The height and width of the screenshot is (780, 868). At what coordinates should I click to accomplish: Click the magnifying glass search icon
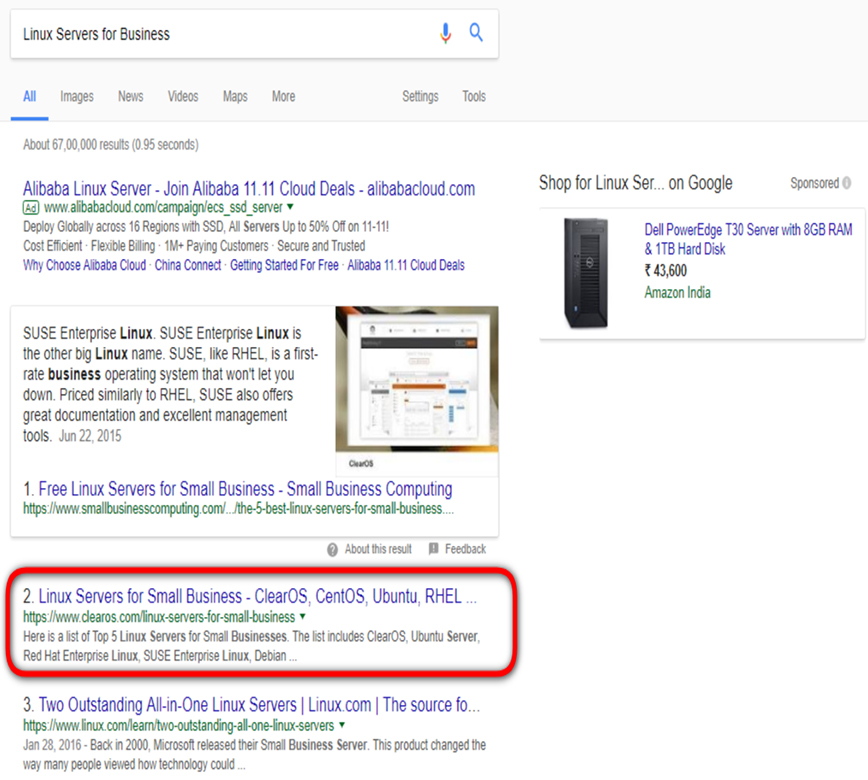click(476, 33)
